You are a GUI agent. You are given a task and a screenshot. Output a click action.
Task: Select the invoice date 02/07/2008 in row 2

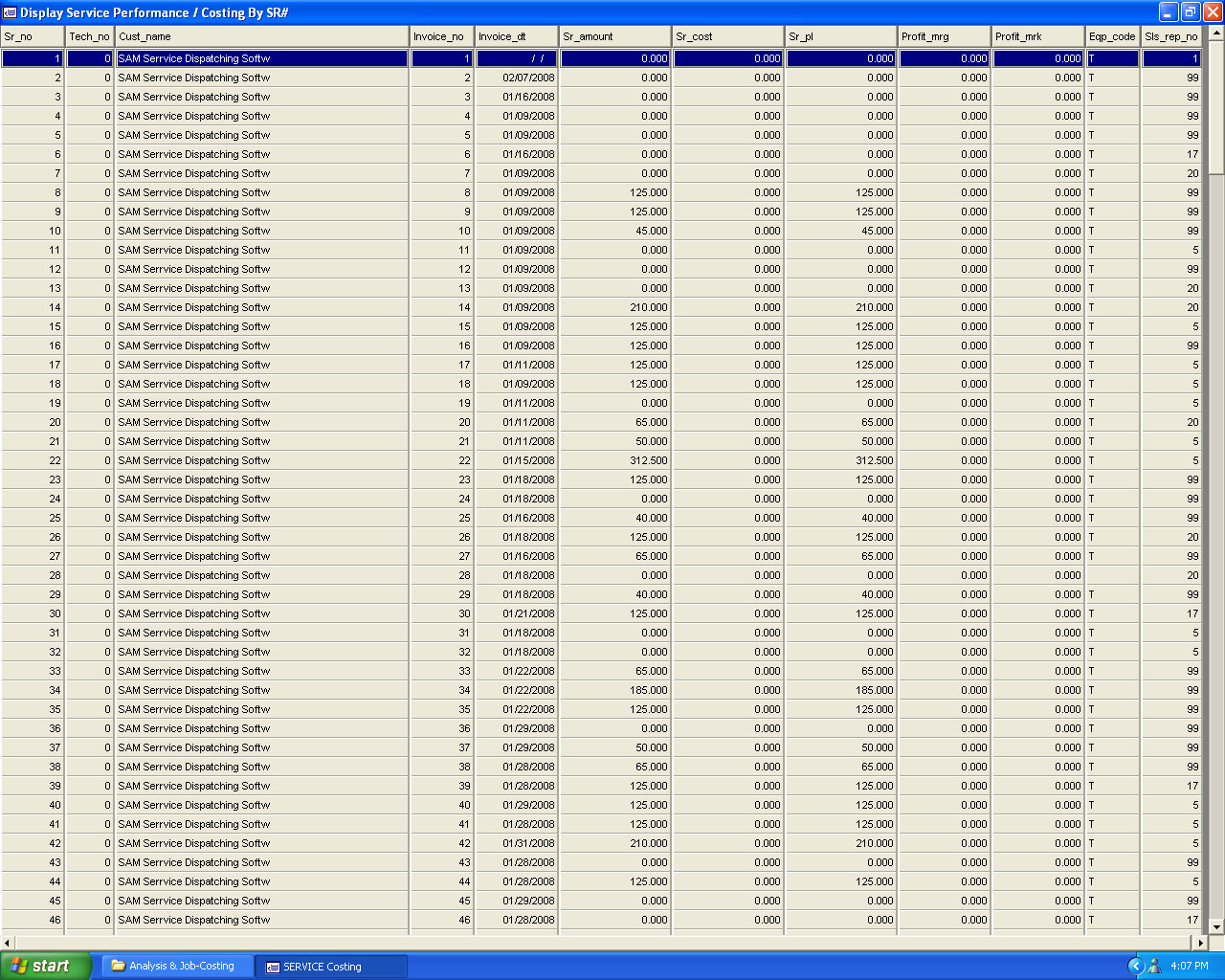[517, 78]
